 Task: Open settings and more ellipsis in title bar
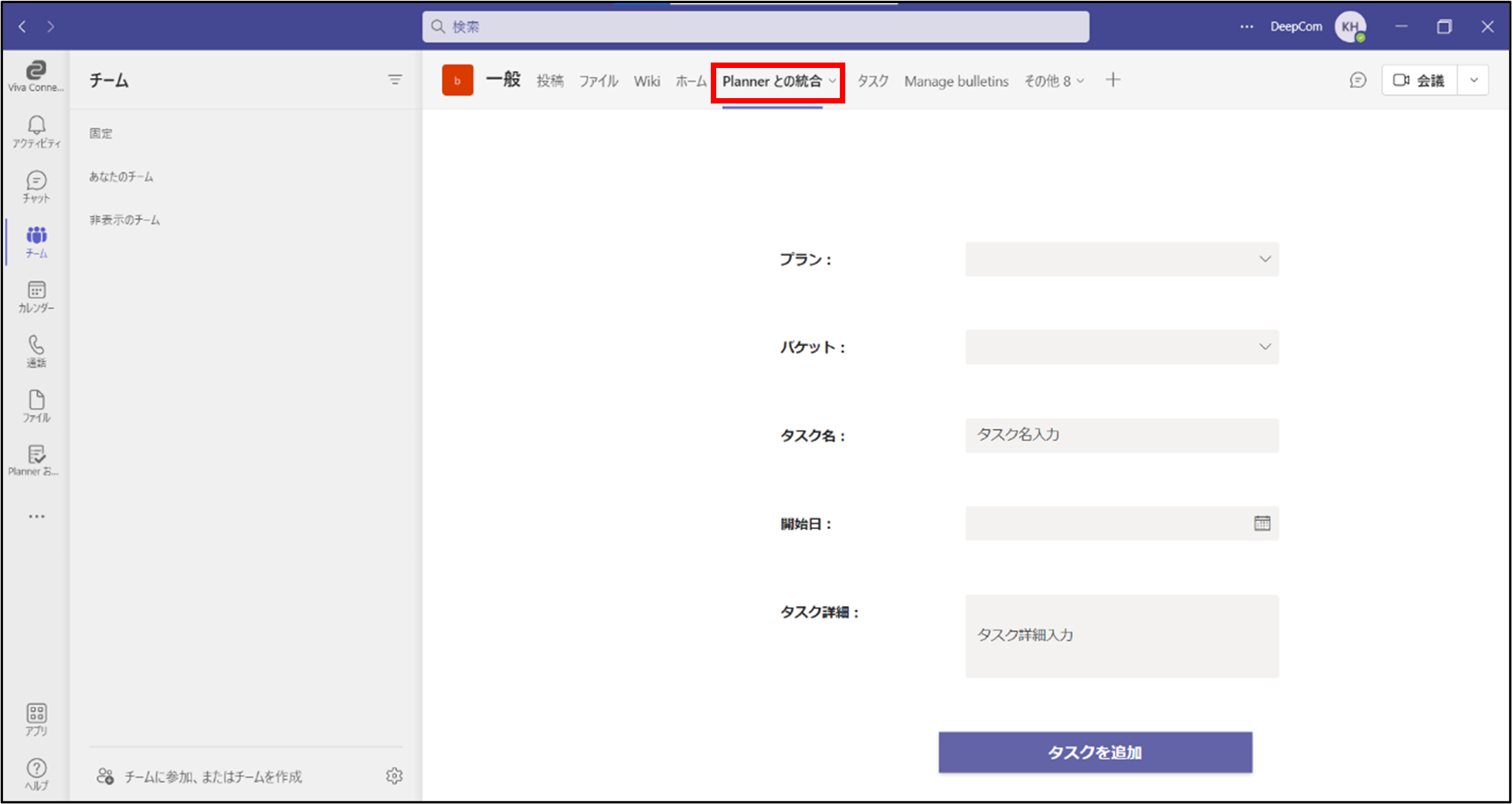[x=1247, y=26]
